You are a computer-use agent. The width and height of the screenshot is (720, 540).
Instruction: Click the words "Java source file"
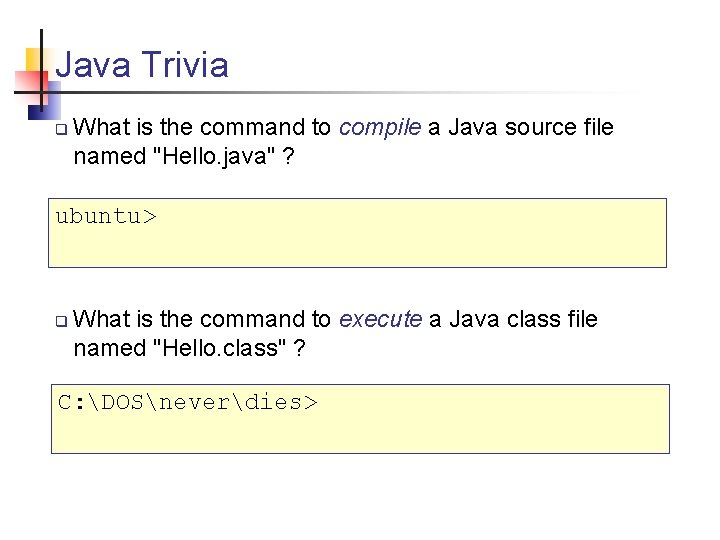531,128
